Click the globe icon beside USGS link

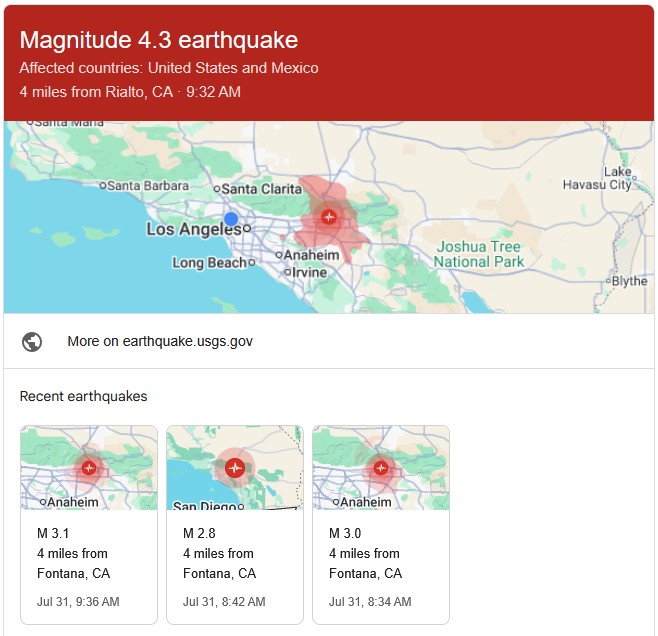(x=32, y=341)
